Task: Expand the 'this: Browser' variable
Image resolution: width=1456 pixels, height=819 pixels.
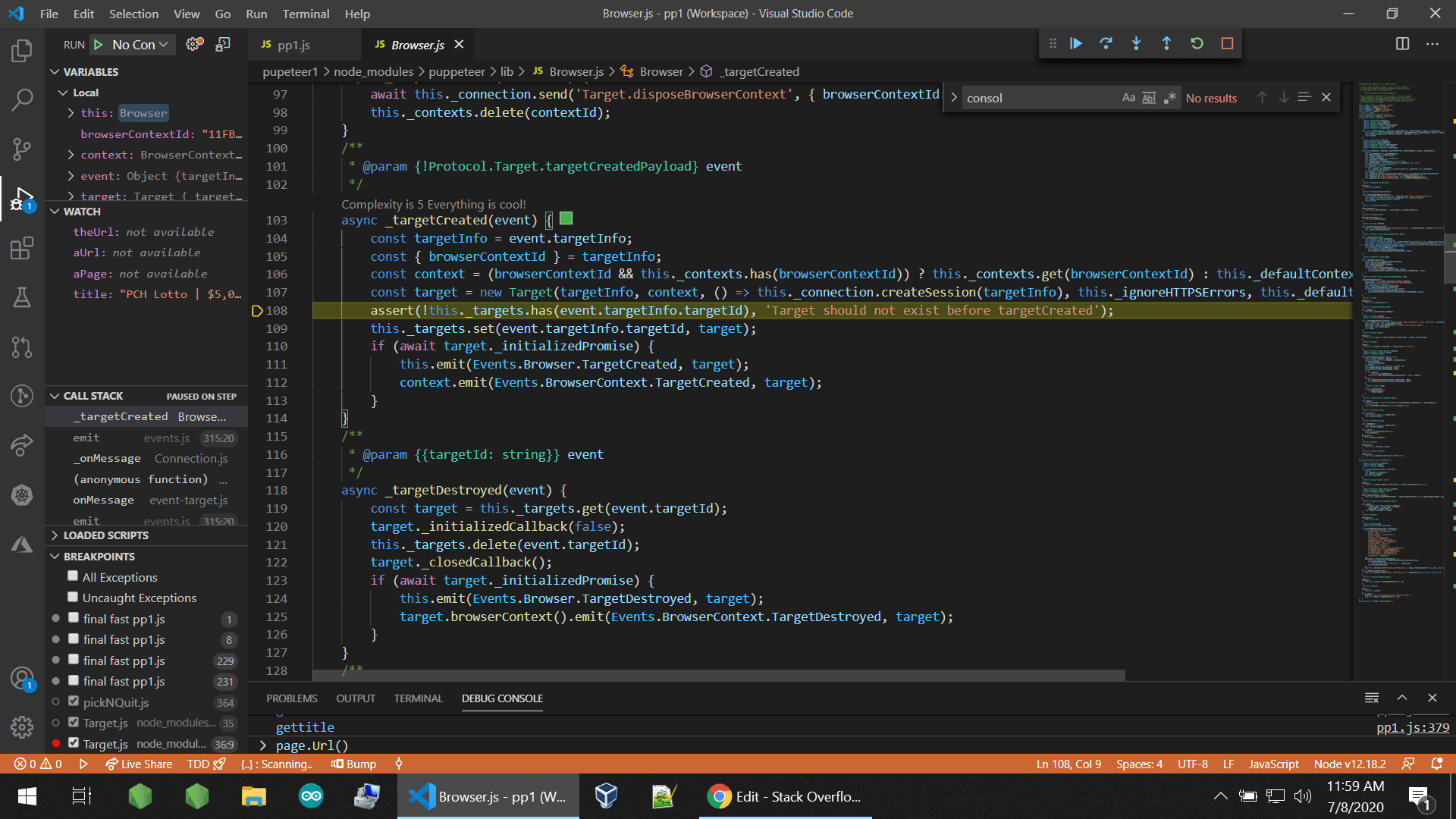Action: point(71,112)
